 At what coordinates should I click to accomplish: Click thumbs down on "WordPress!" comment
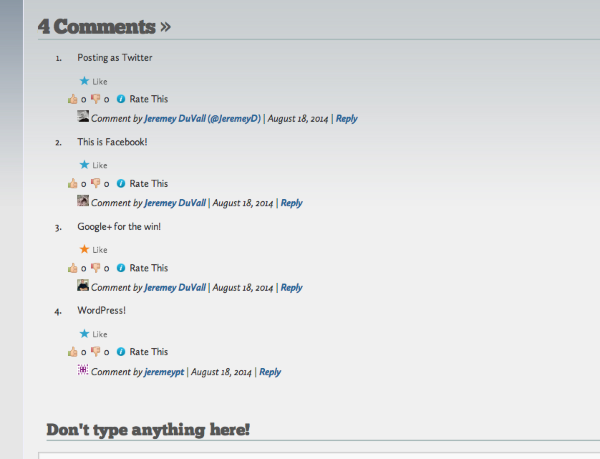[96, 352]
